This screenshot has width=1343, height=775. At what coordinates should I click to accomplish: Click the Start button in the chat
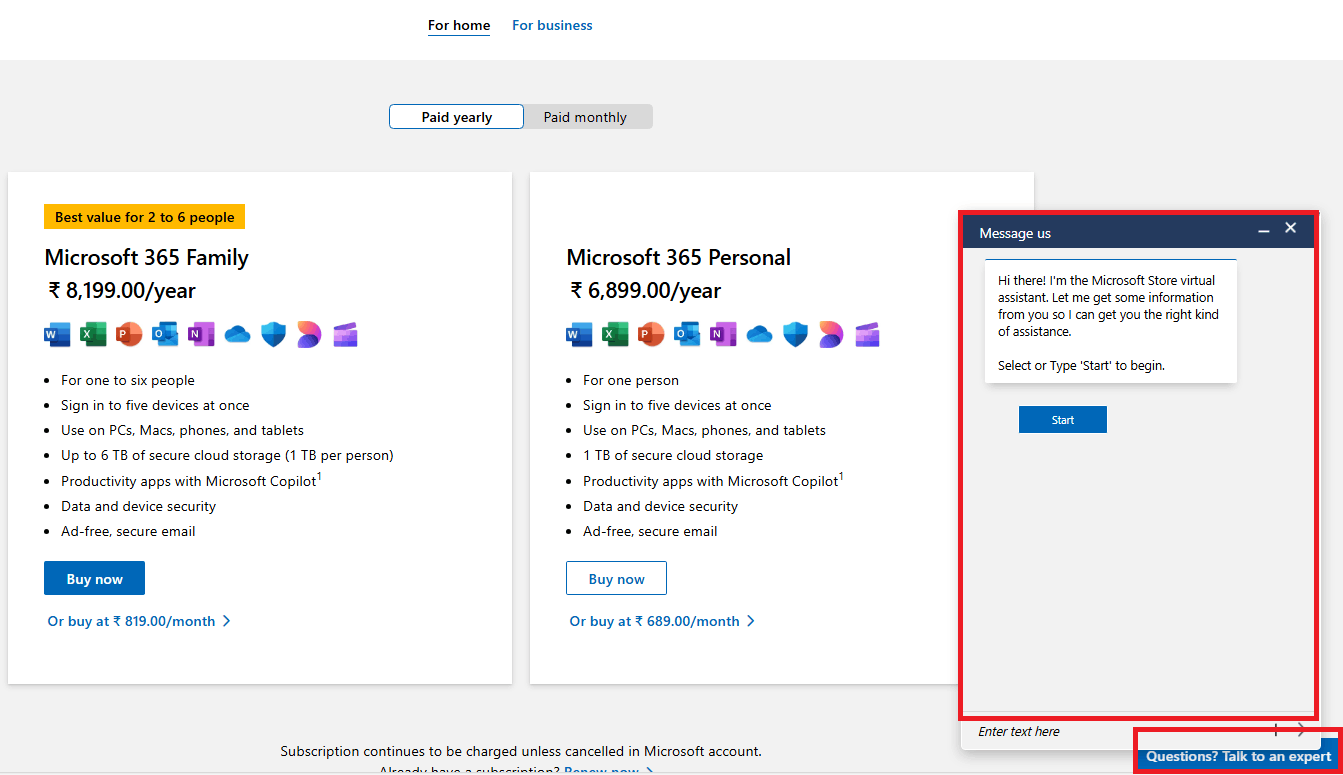click(1063, 419)
